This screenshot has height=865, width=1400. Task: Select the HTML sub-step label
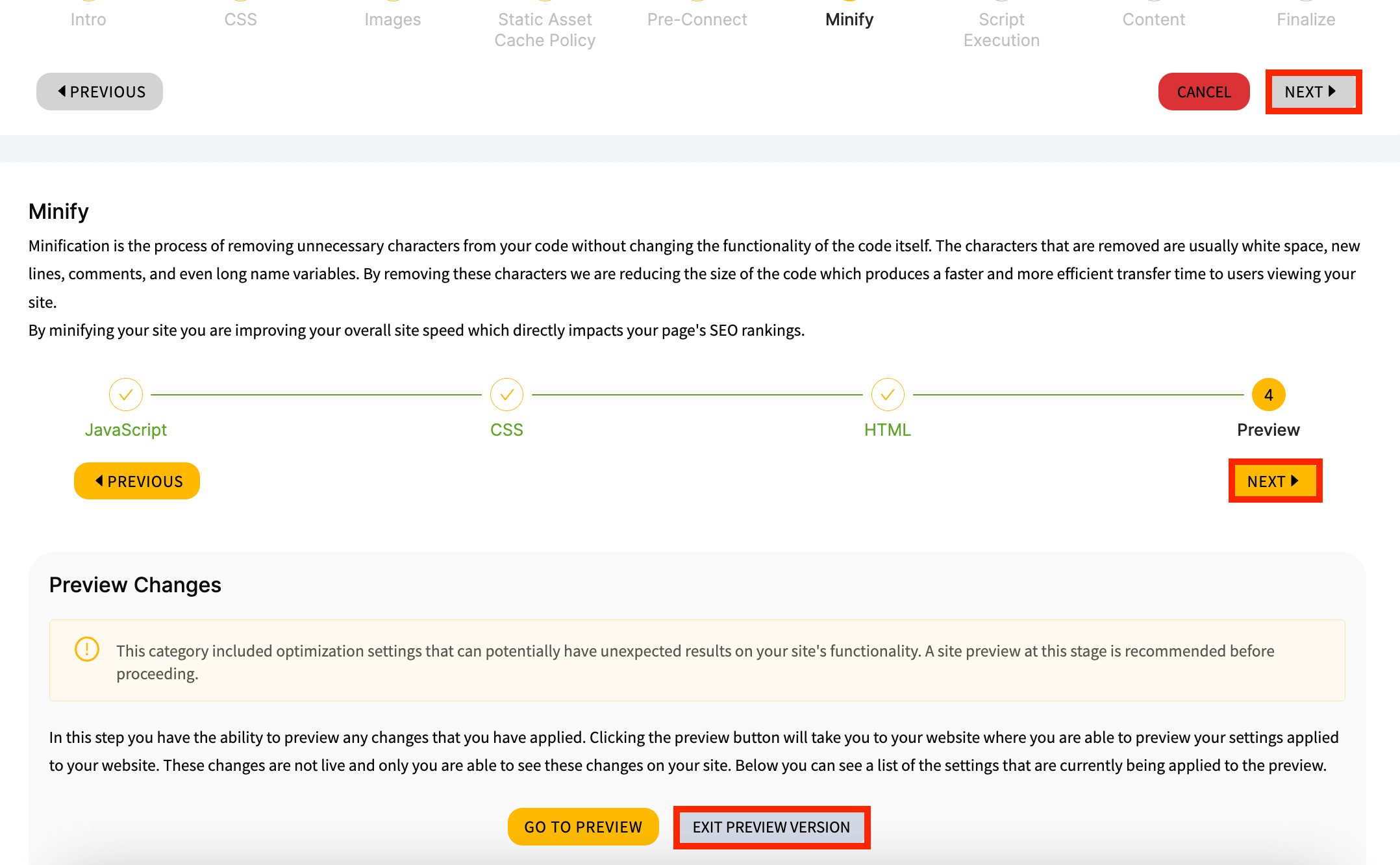pyautogui.click(x=888, y=430)
